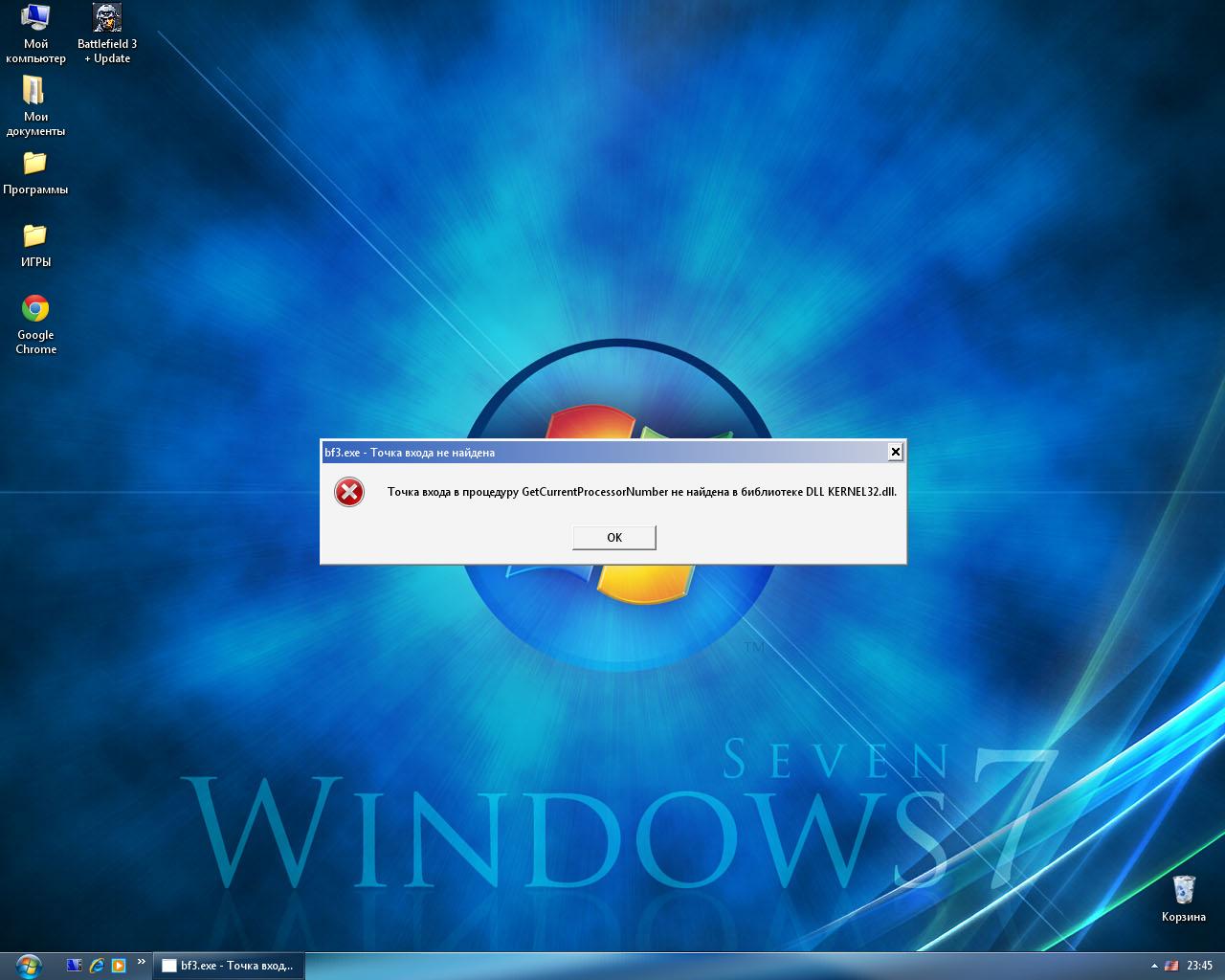
Task: Activate the bf3.exe taskbar button
Action: pyautogui.click(x=229, y=966)
